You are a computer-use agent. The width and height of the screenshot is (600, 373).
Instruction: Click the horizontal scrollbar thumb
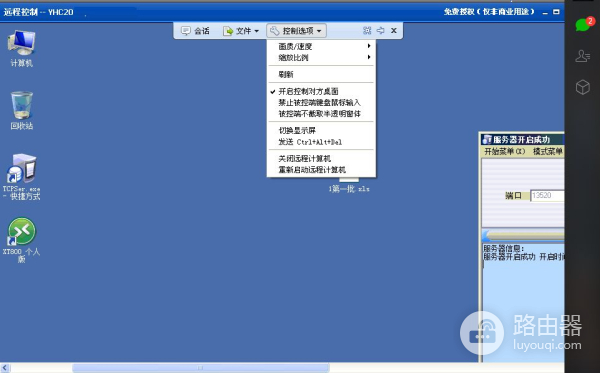[201, 368]
